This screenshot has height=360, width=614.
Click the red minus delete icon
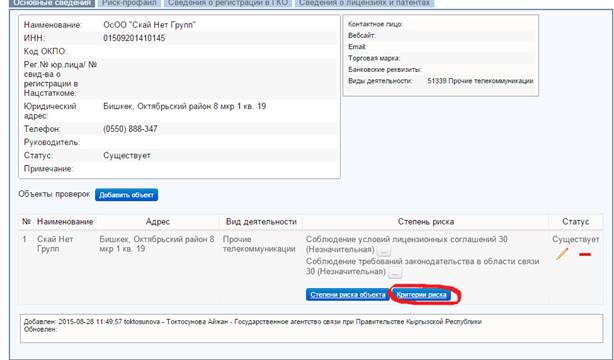[585, 255]
